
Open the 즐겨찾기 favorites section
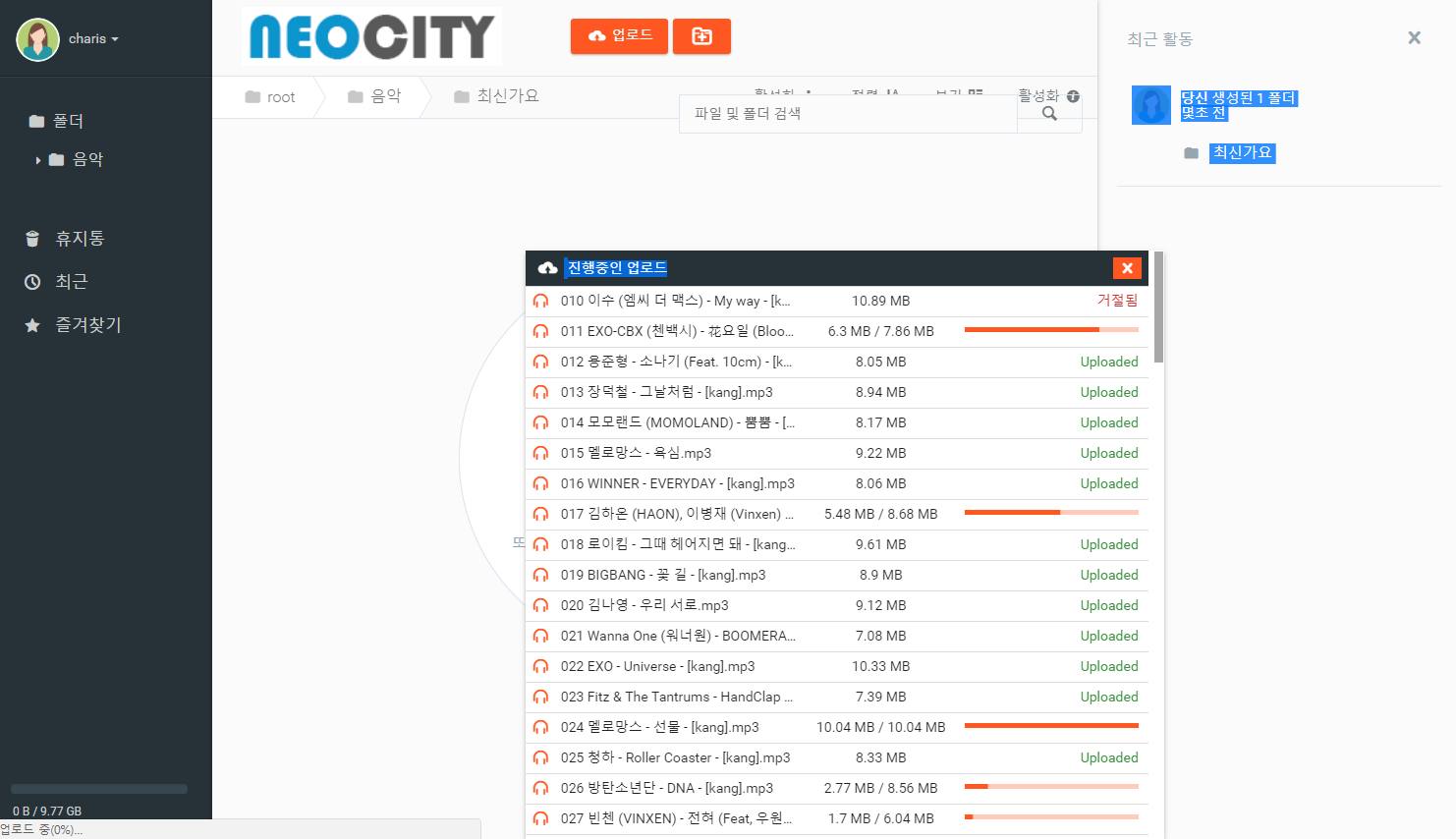pos(87,325)
